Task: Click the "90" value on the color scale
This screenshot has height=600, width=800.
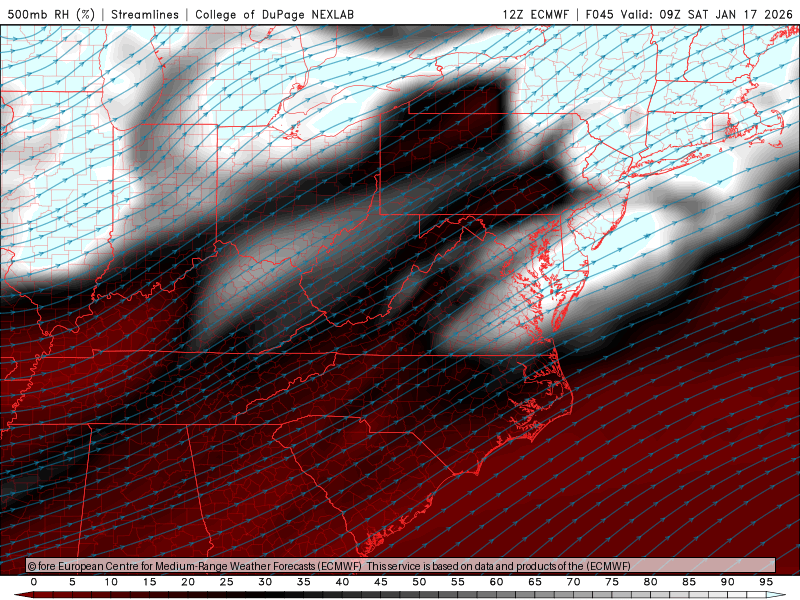Action: [x=728, y=582]
